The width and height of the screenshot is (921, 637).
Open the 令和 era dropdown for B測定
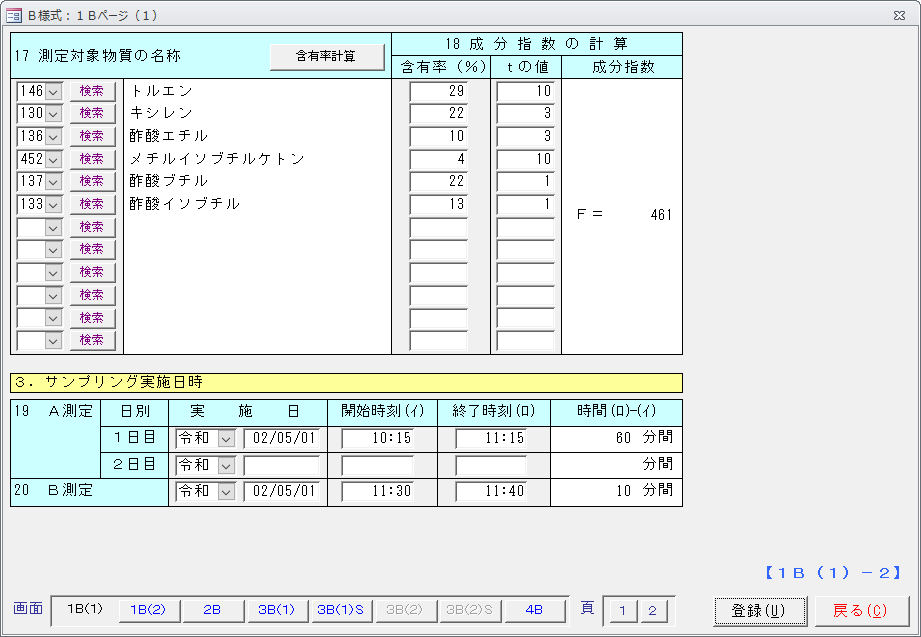click(x=226, y=491)
